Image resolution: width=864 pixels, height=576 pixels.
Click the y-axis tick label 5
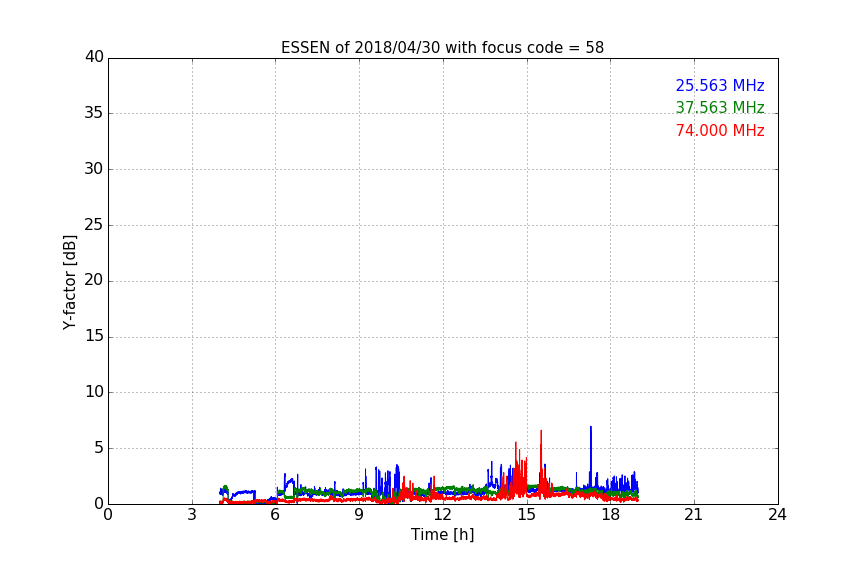[99, 448]
